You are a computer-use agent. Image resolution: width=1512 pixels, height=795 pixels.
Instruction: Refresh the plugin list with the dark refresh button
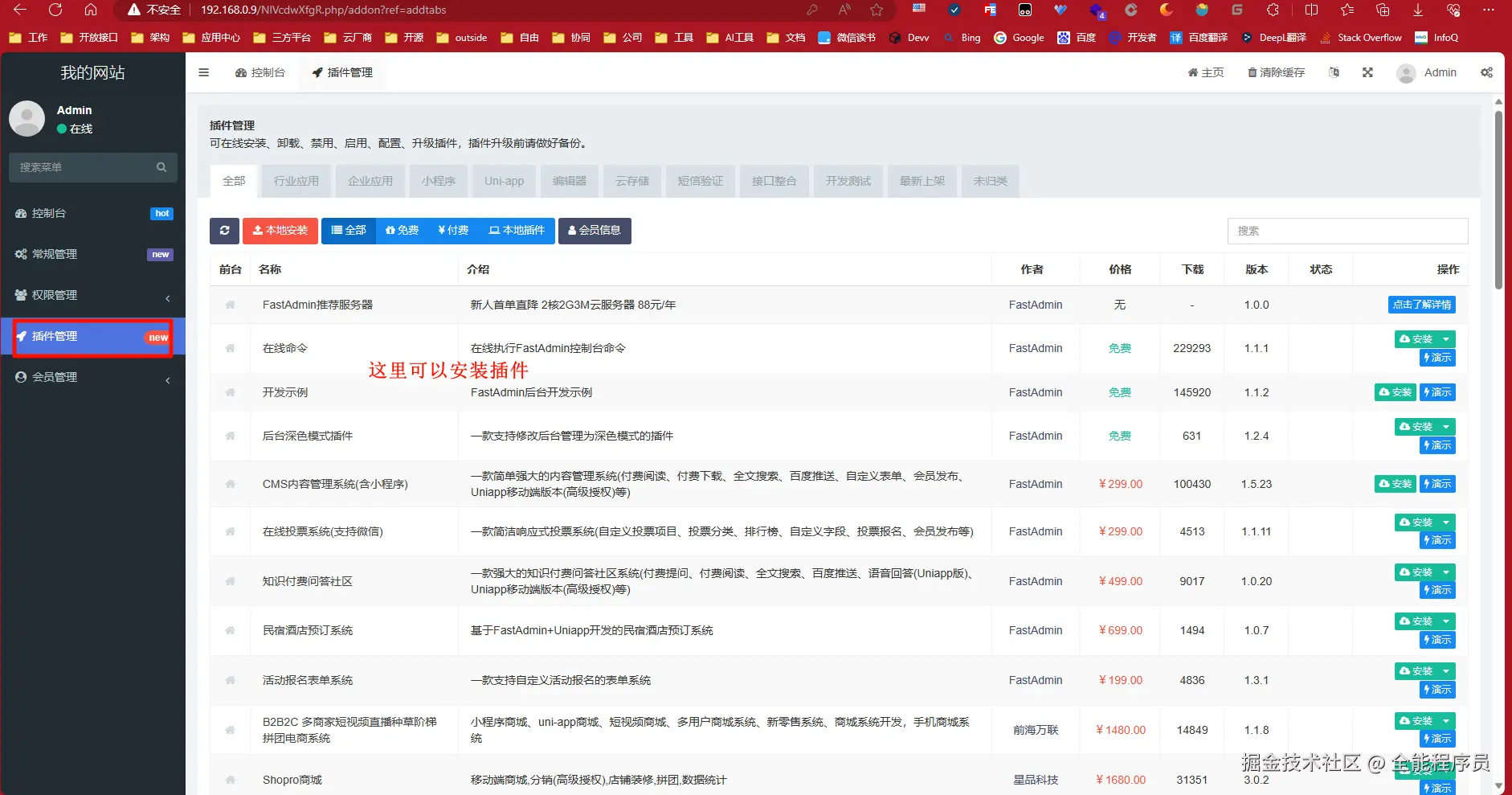[x=224, y=231]
